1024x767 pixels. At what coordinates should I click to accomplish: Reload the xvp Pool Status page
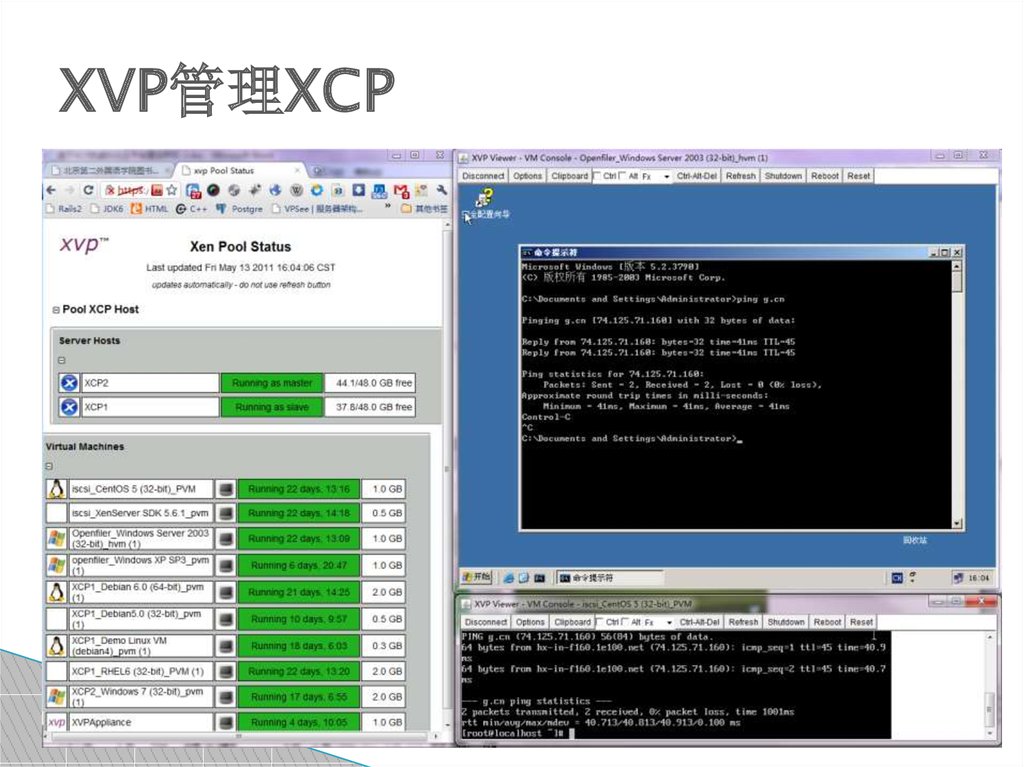pos(88,191)
